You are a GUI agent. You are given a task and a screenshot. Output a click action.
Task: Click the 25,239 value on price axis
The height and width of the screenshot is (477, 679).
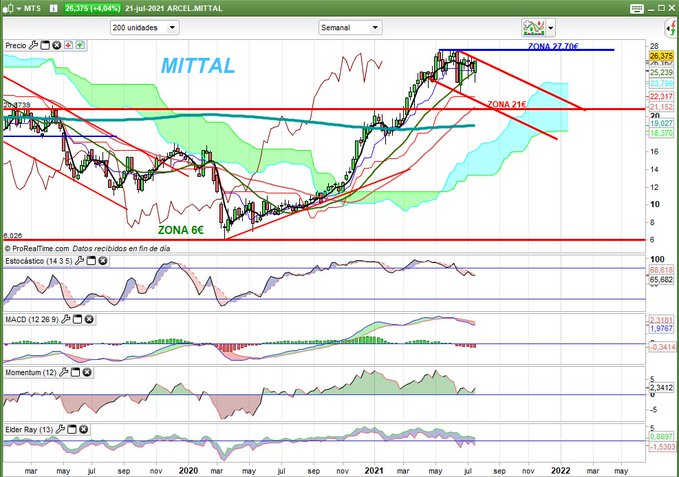pos(661,73)
